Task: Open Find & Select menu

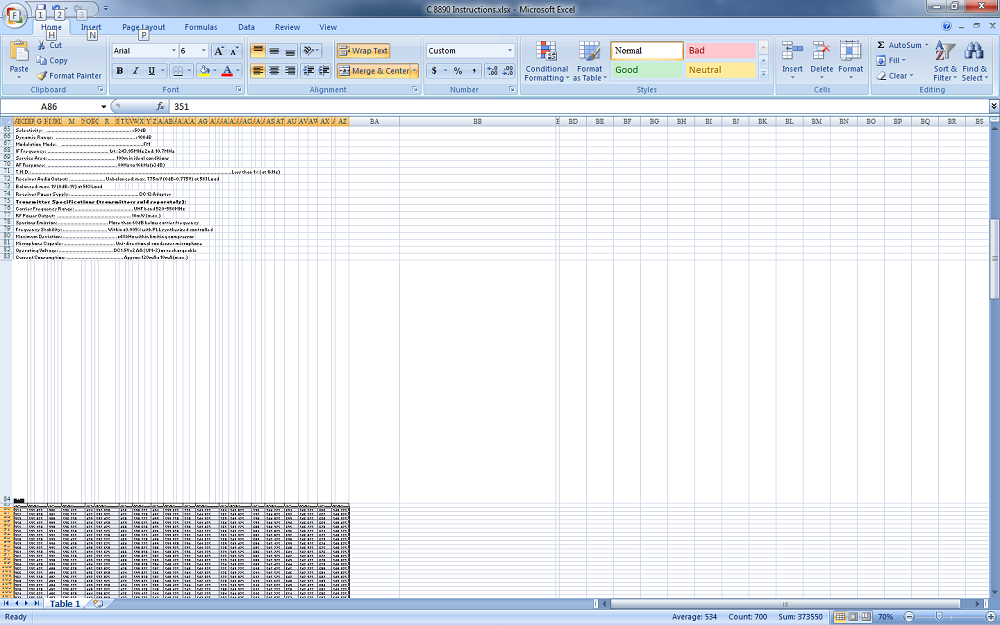Action: pyautogui.click(x=974, y=61)
